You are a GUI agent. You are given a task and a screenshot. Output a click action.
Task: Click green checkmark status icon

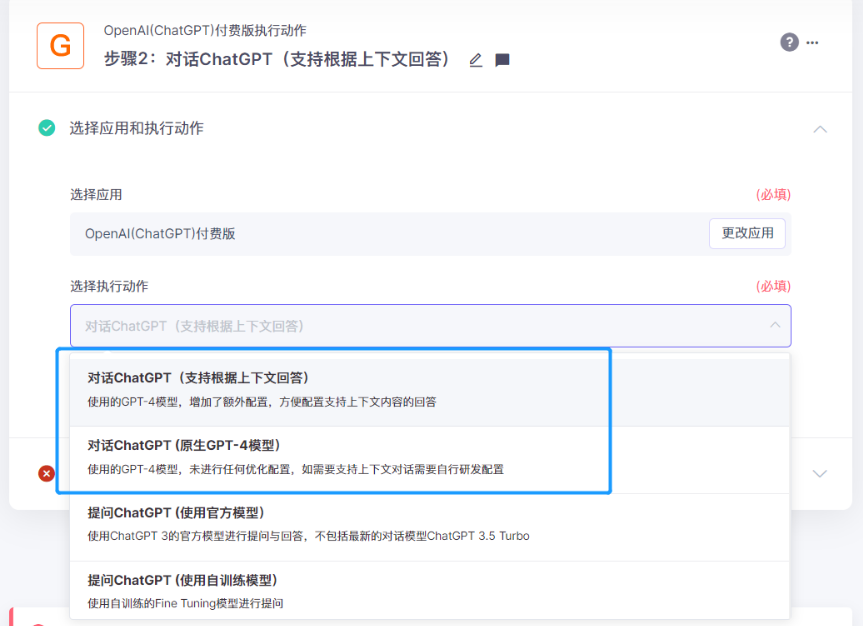[x=47, y=128]
